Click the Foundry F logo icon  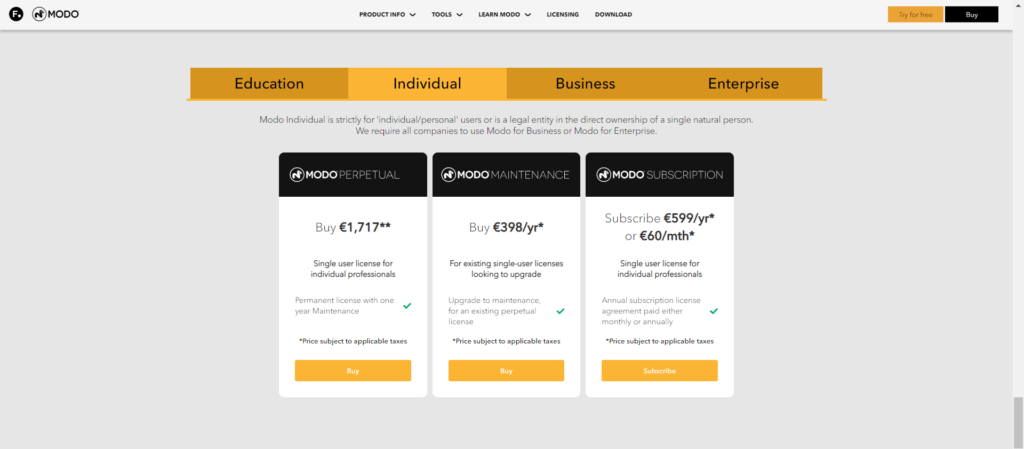click(x=16, y=14)
